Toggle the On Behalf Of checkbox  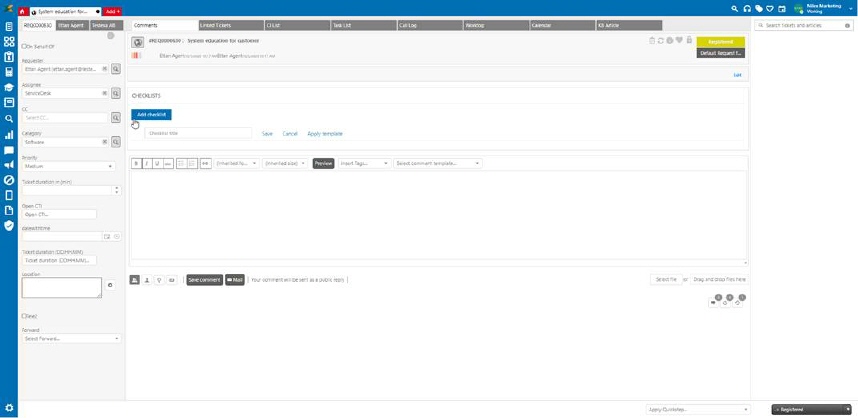[24, 46]
